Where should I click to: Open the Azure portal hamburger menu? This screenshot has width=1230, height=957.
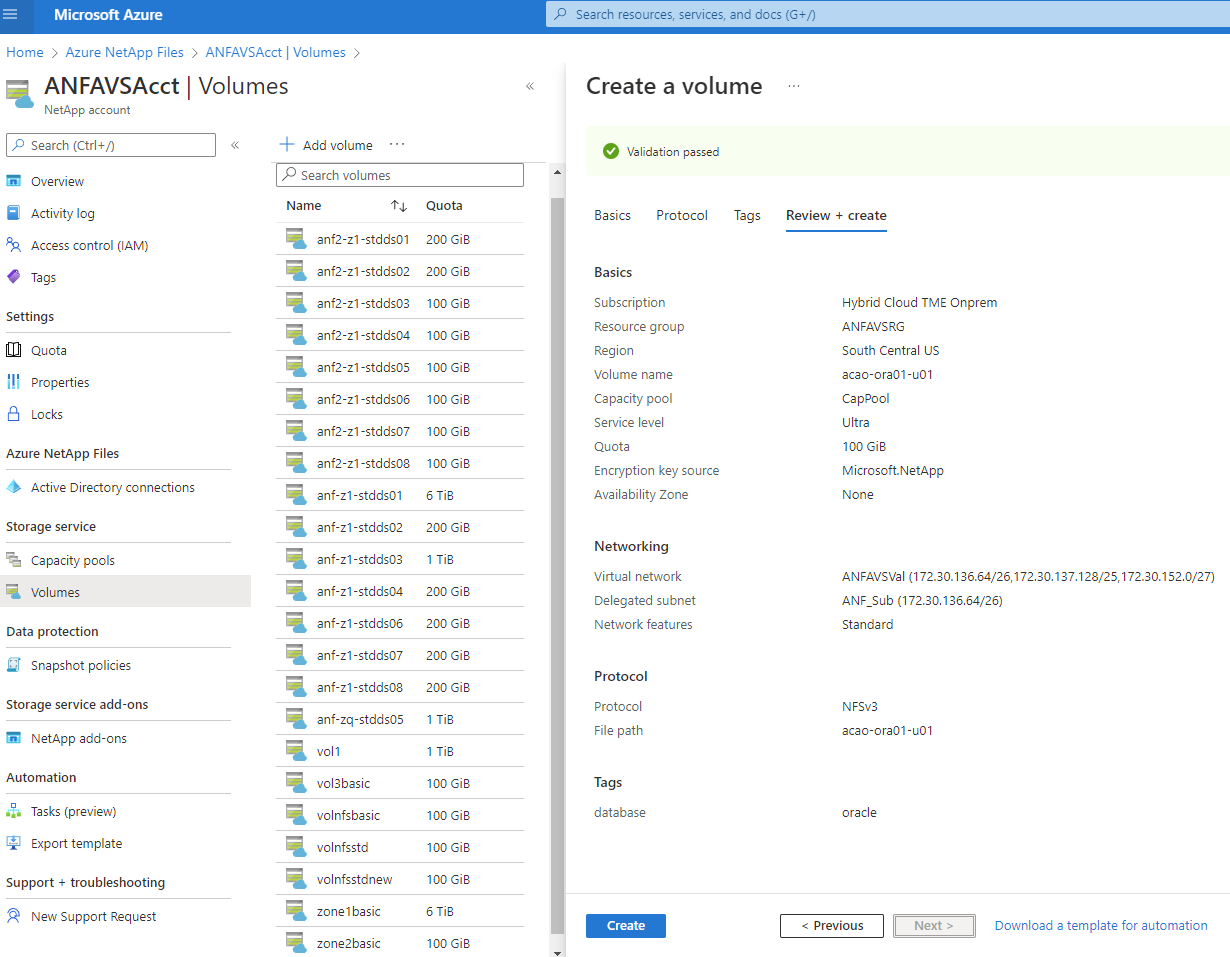pos(11,15)
